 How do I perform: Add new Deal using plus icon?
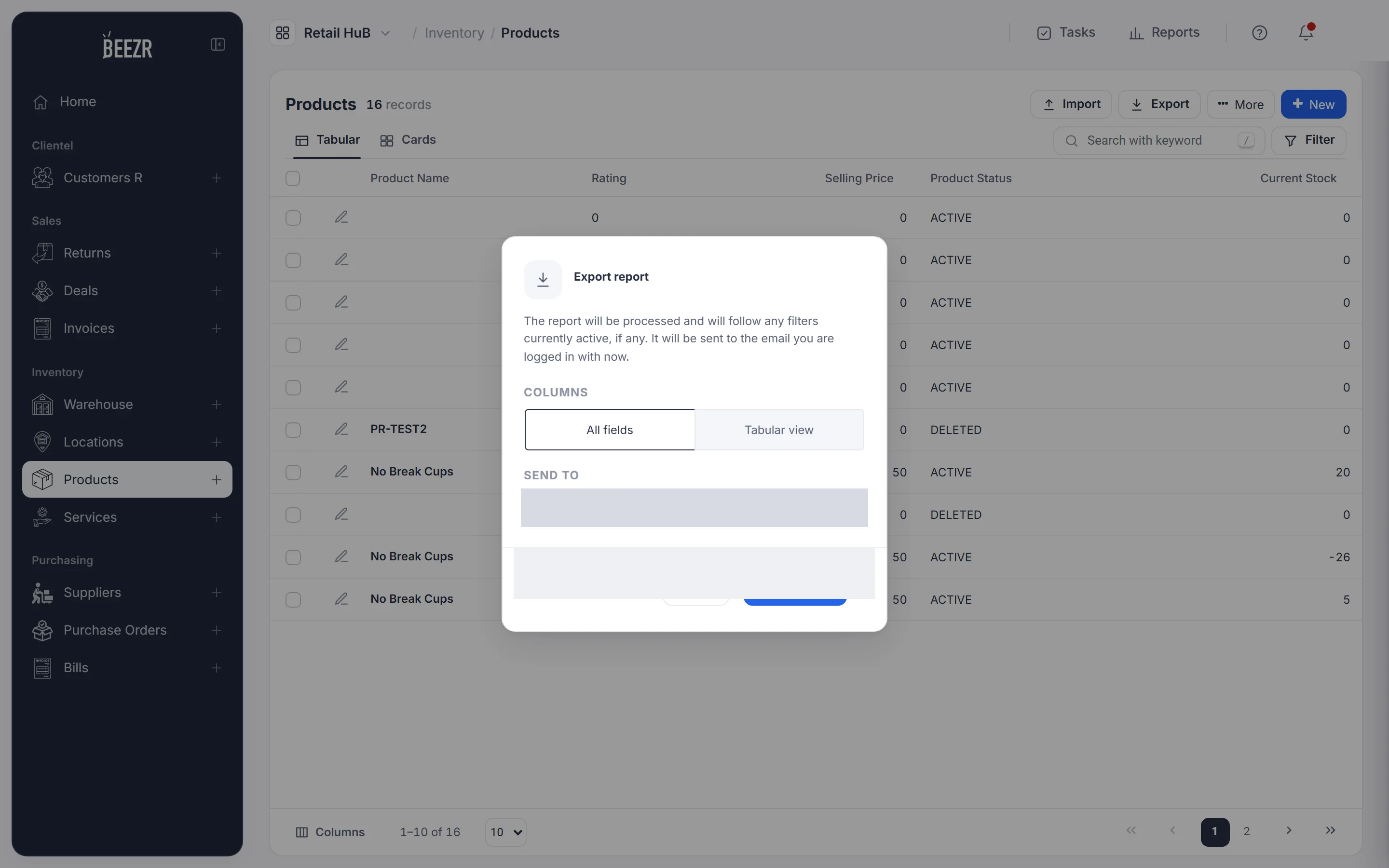(x=217, y=291)
